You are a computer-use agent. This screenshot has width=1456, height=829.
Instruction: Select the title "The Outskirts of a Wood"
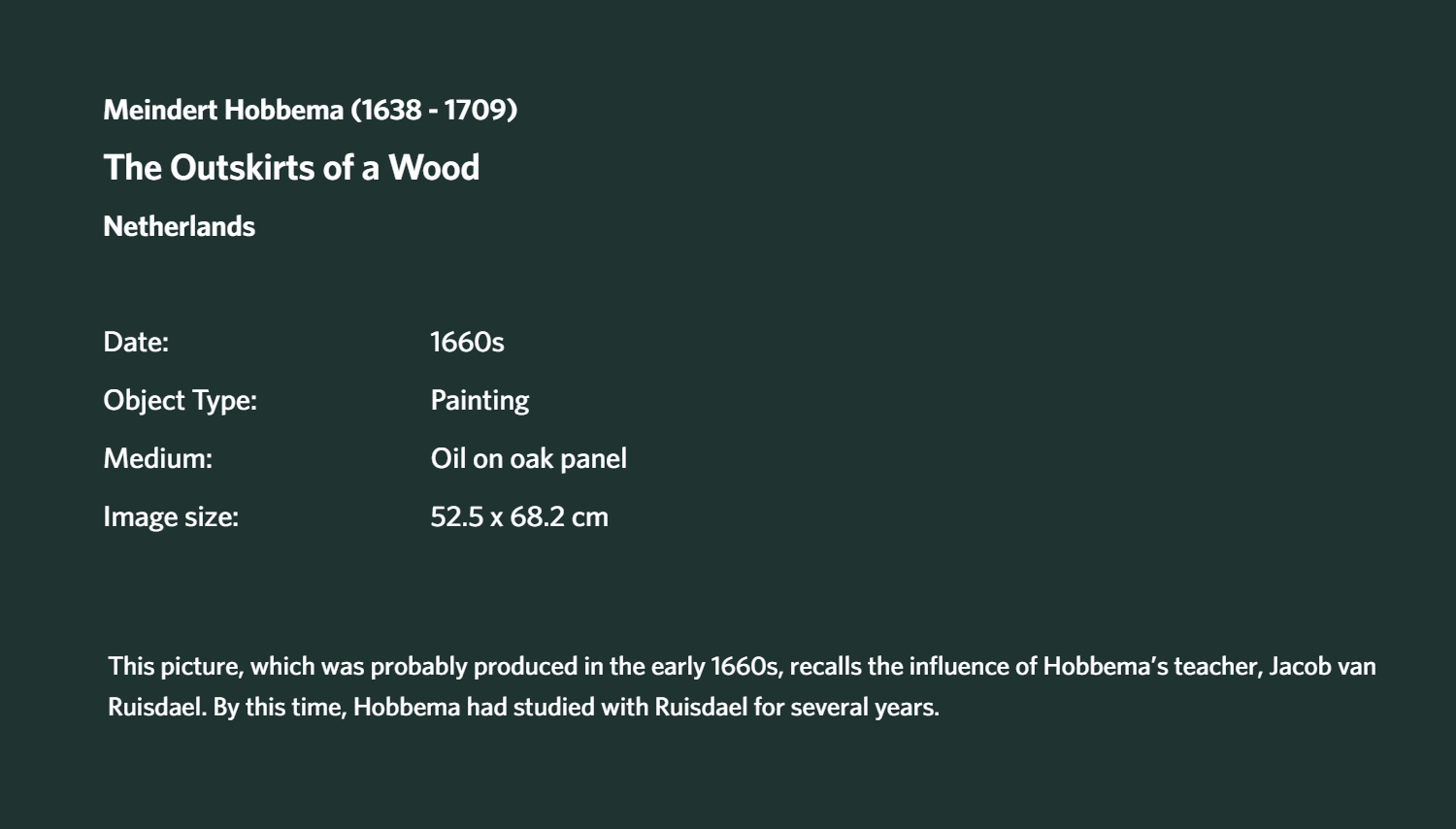point(291,168)
